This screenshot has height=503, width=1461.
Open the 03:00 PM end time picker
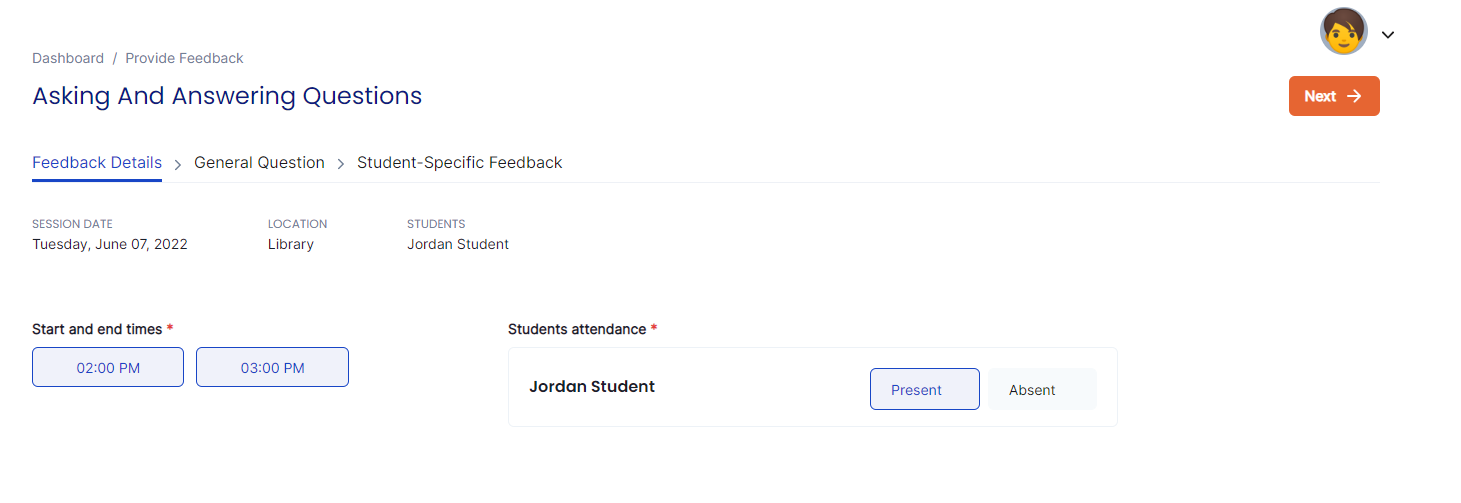[272, 367]
